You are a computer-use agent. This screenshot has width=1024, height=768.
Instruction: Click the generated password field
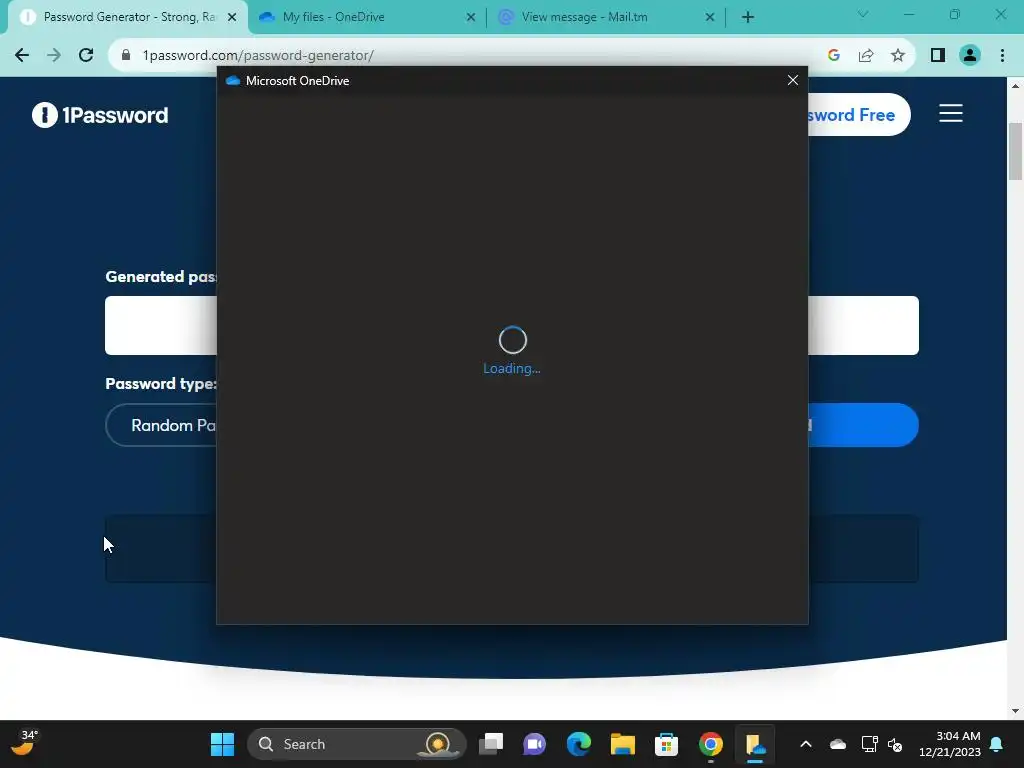click(x=512, y=325)
